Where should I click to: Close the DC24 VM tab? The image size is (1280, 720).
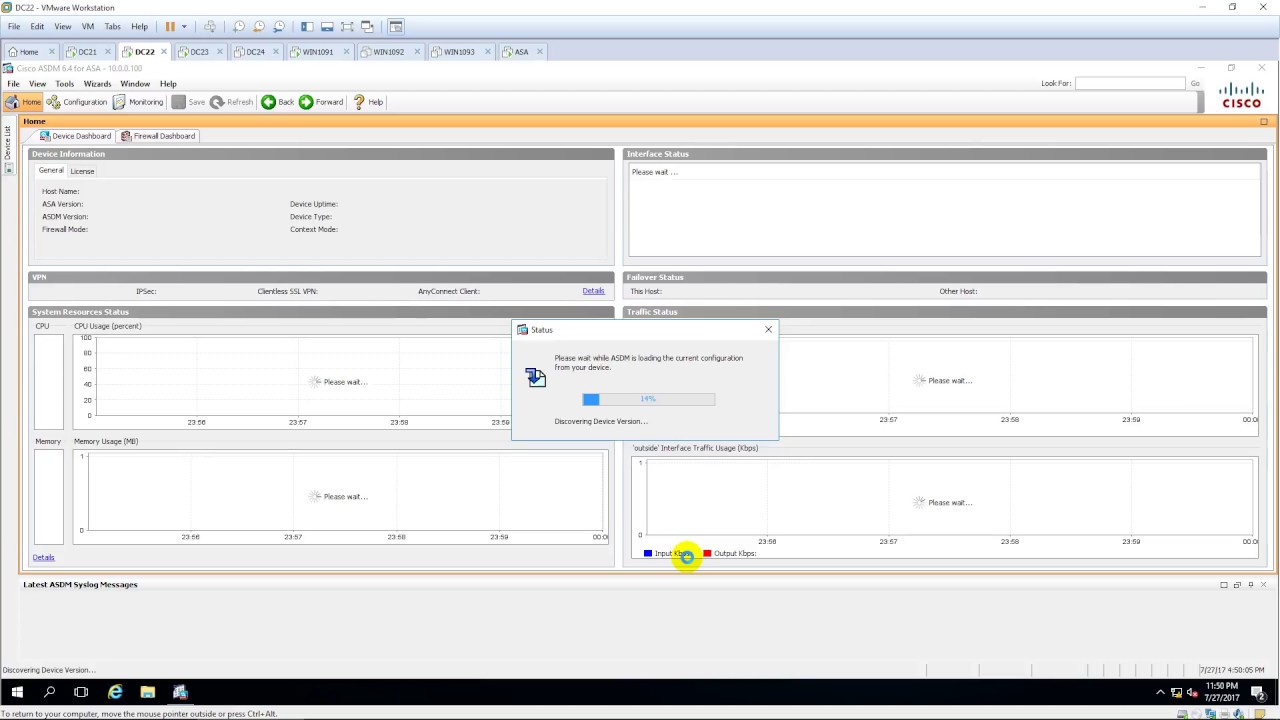pyautogui.click(x=276, y=52)
